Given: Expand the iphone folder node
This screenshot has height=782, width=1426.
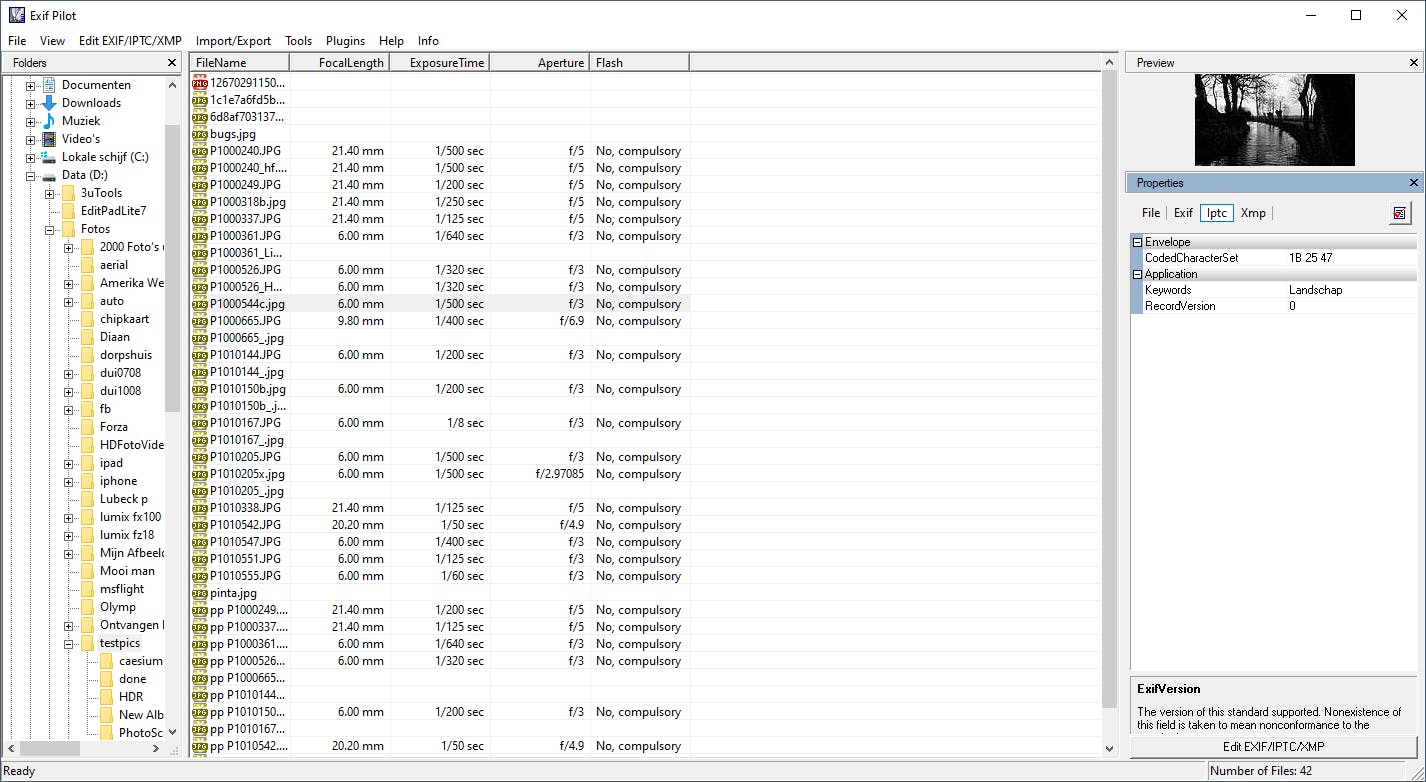Looking at the screenshot, I should pyautogui.click(x=68, y=481).
